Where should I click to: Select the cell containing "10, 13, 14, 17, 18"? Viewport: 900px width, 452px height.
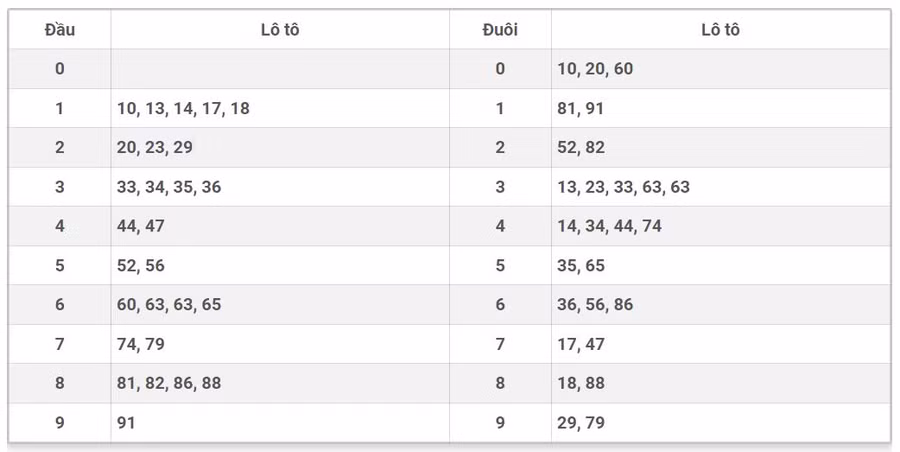(183, 108)
